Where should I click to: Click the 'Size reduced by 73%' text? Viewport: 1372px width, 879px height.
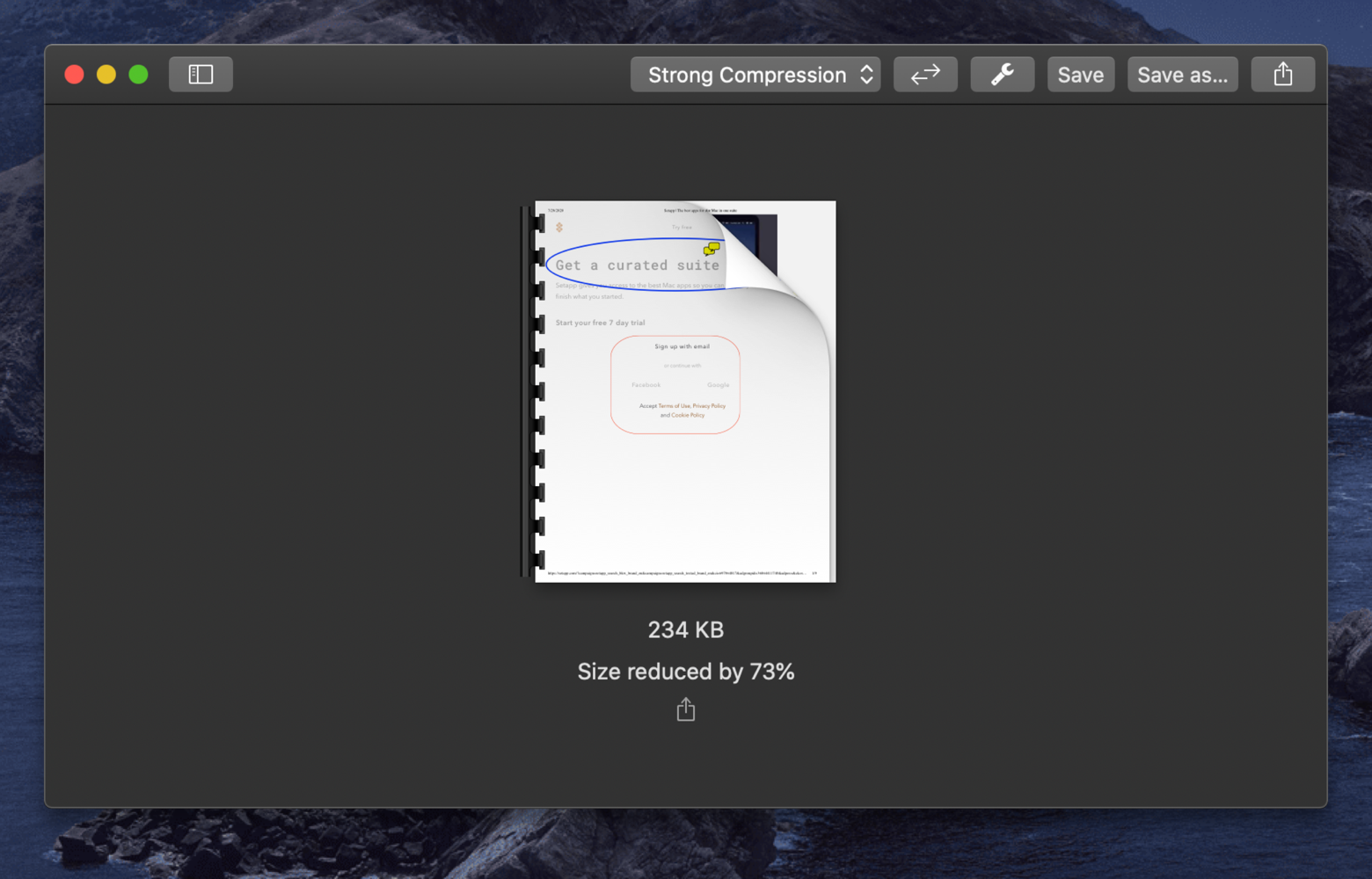[686, 672]
